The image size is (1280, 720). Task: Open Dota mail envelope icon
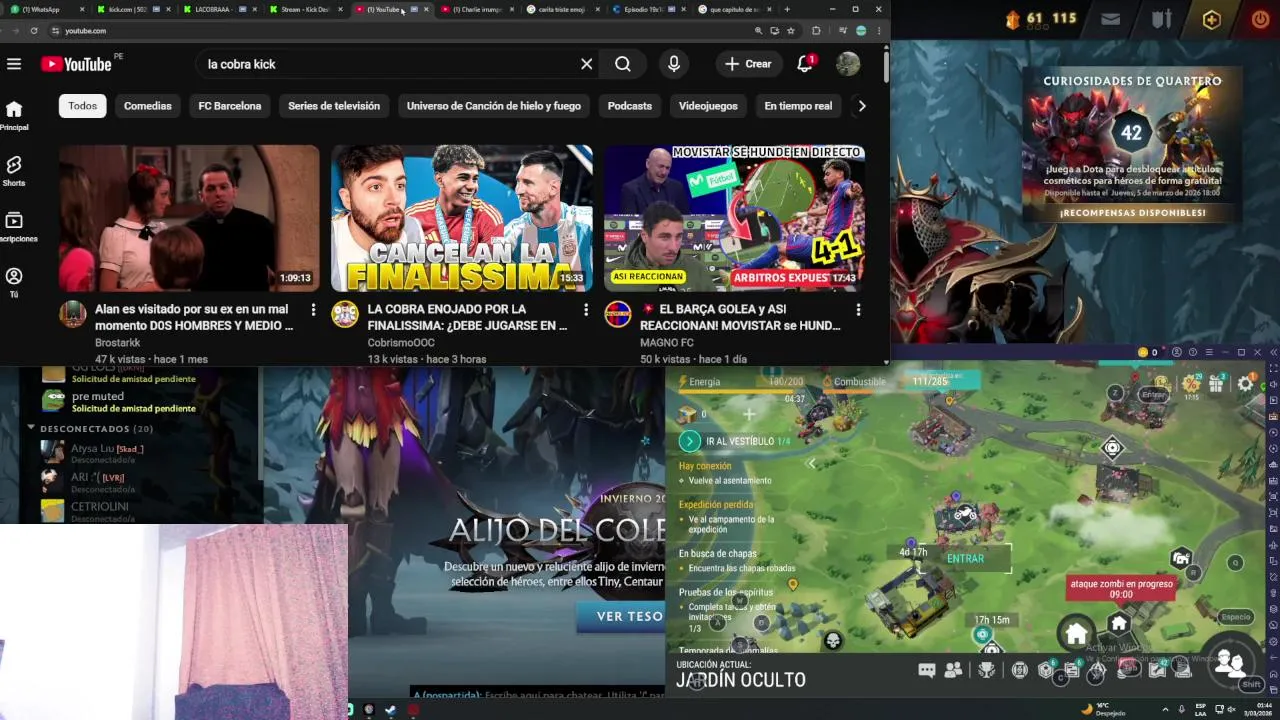pos(1110,19)
